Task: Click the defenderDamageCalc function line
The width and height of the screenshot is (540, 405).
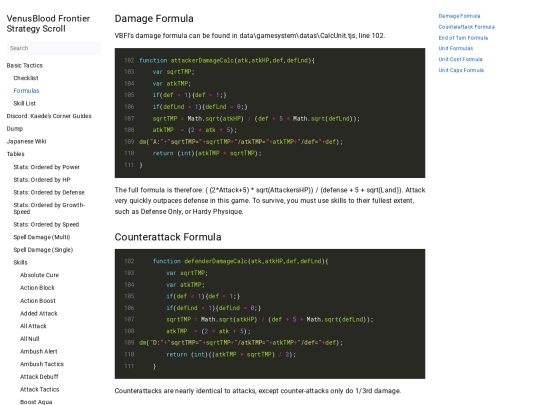Action: pos(240,261)
